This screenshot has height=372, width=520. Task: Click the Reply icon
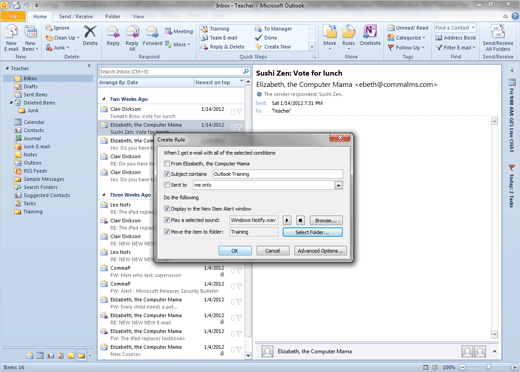(x=113, y=36)
